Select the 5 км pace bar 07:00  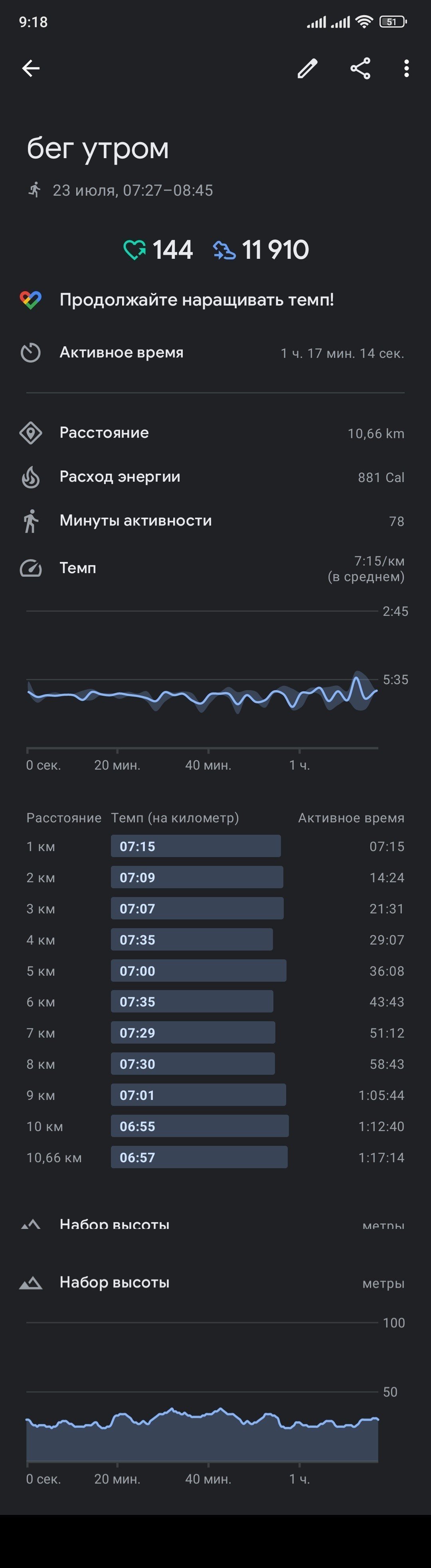(x=198, y=971)
